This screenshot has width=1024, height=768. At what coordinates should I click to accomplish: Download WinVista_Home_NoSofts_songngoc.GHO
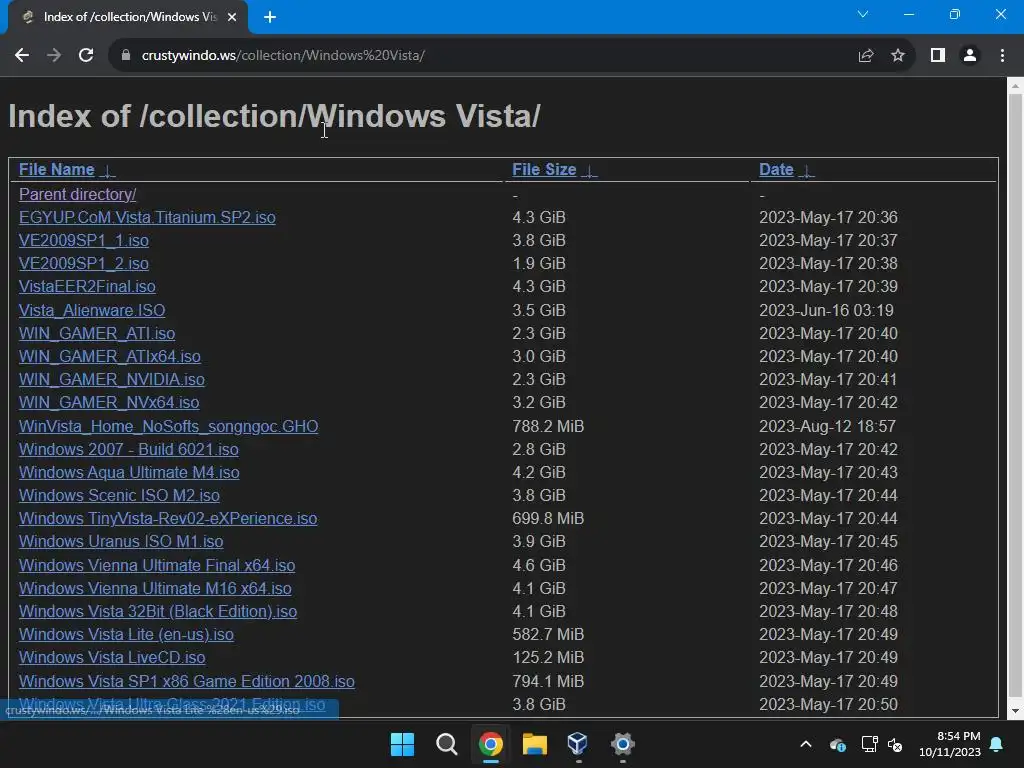[x=168, y=426]
